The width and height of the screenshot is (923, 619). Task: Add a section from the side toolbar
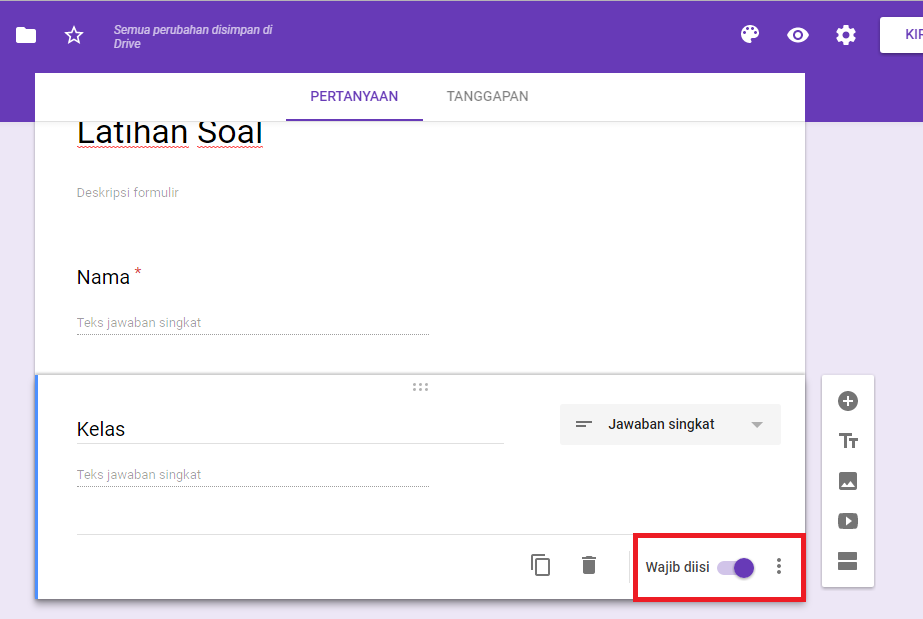pyautogui.click(x=848, y=561)
